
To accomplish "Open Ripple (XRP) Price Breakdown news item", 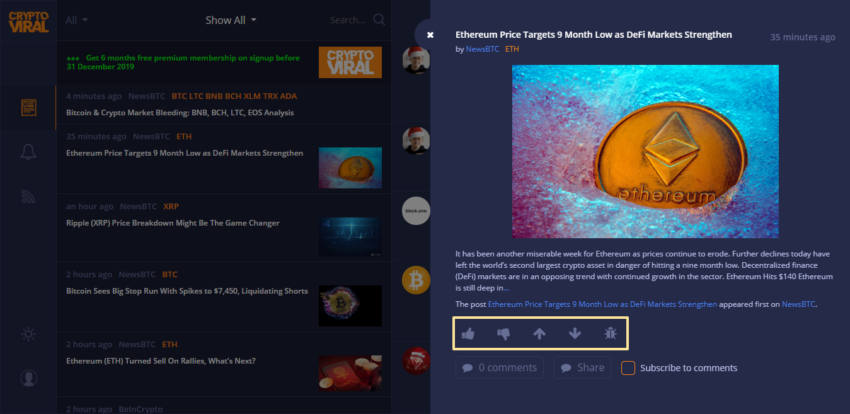I will [x=173, y=223].
